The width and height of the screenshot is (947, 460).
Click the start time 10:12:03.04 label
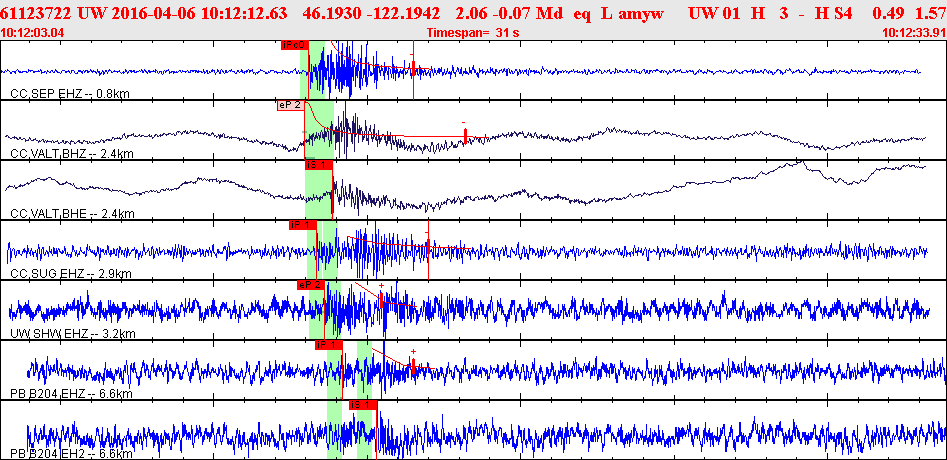tap(33, 33)
